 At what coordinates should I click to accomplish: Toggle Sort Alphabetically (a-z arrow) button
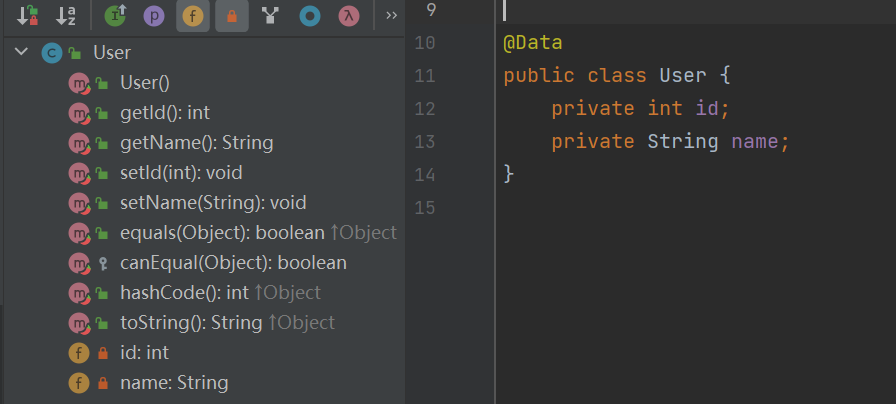(x=66, y=15)
